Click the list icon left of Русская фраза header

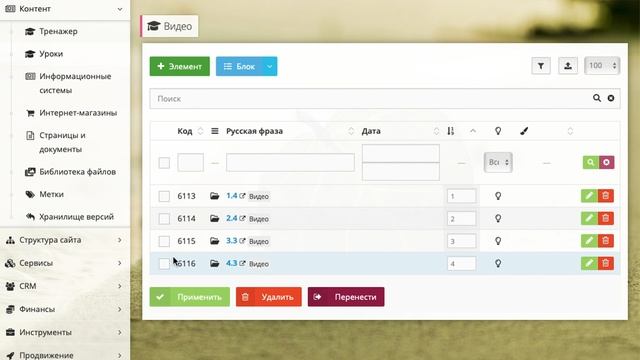pyautogui.click(x=215, y=131)
